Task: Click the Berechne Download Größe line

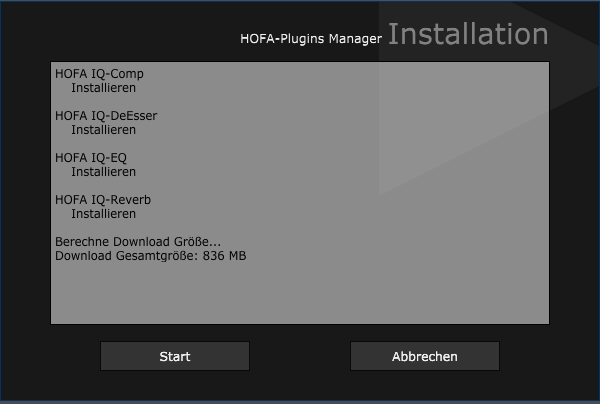Action: [x=138, y=242]
